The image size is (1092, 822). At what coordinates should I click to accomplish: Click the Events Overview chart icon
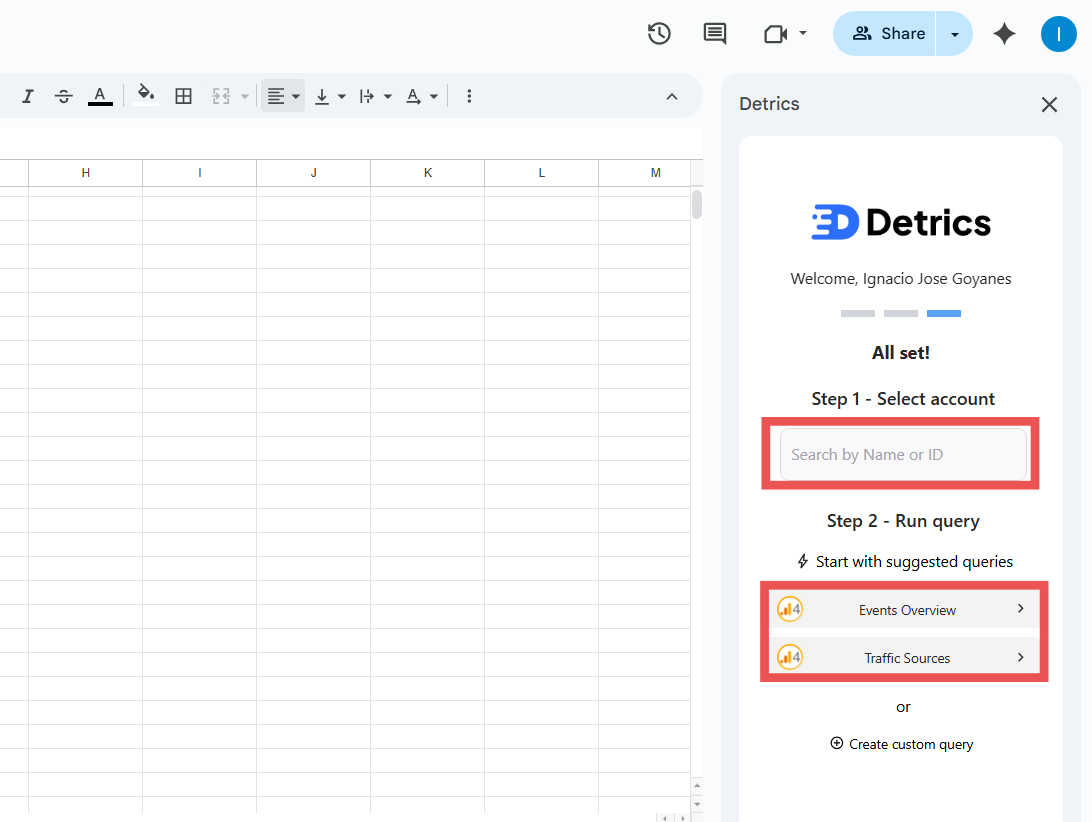coord(790,608)
